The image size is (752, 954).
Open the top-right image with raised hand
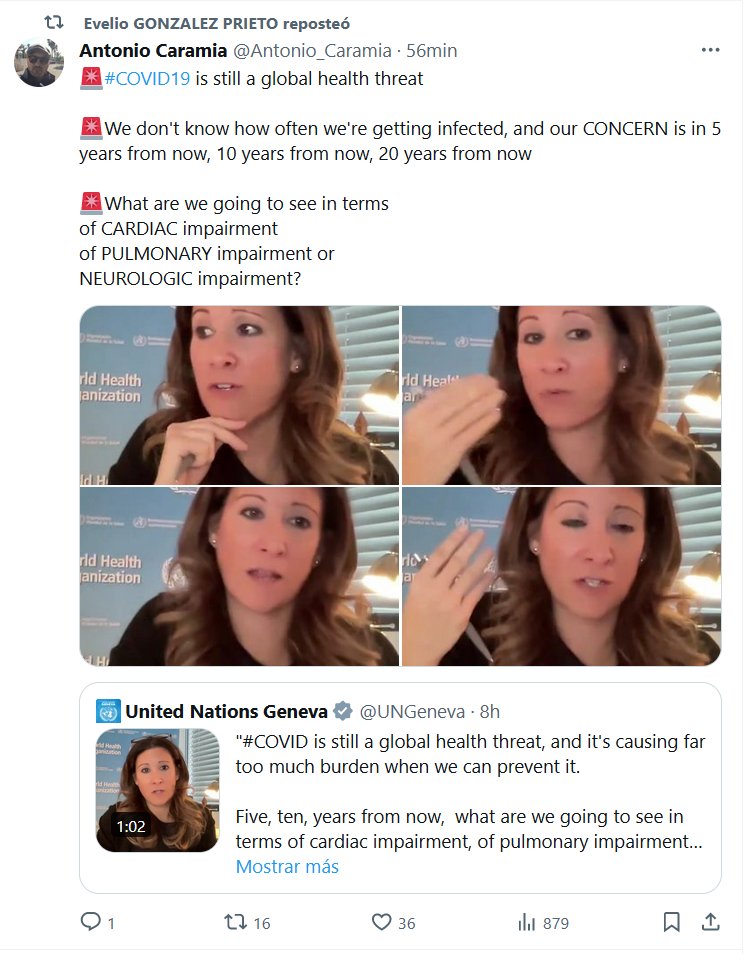click(562, 395)
